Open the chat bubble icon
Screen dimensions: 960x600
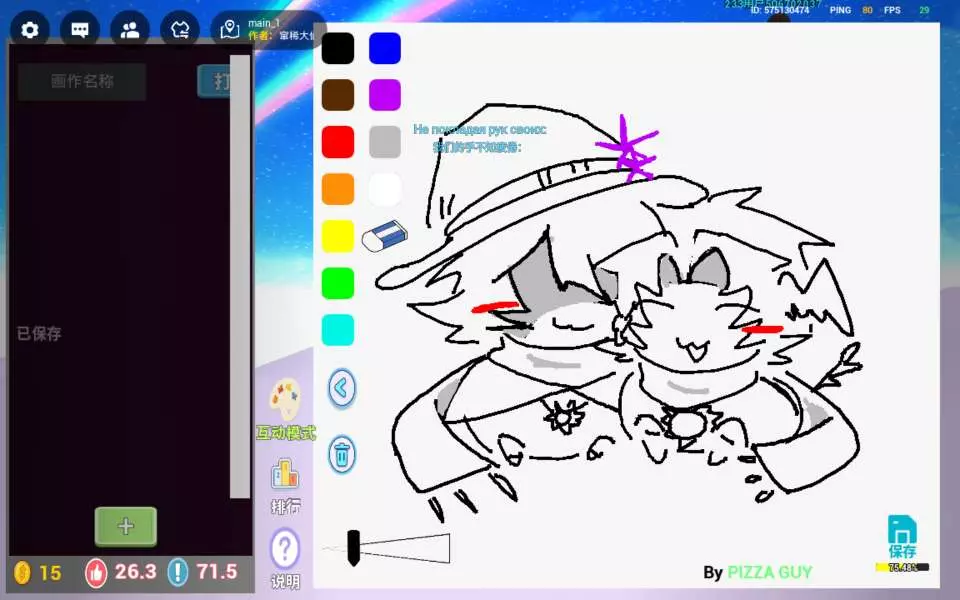80,29
